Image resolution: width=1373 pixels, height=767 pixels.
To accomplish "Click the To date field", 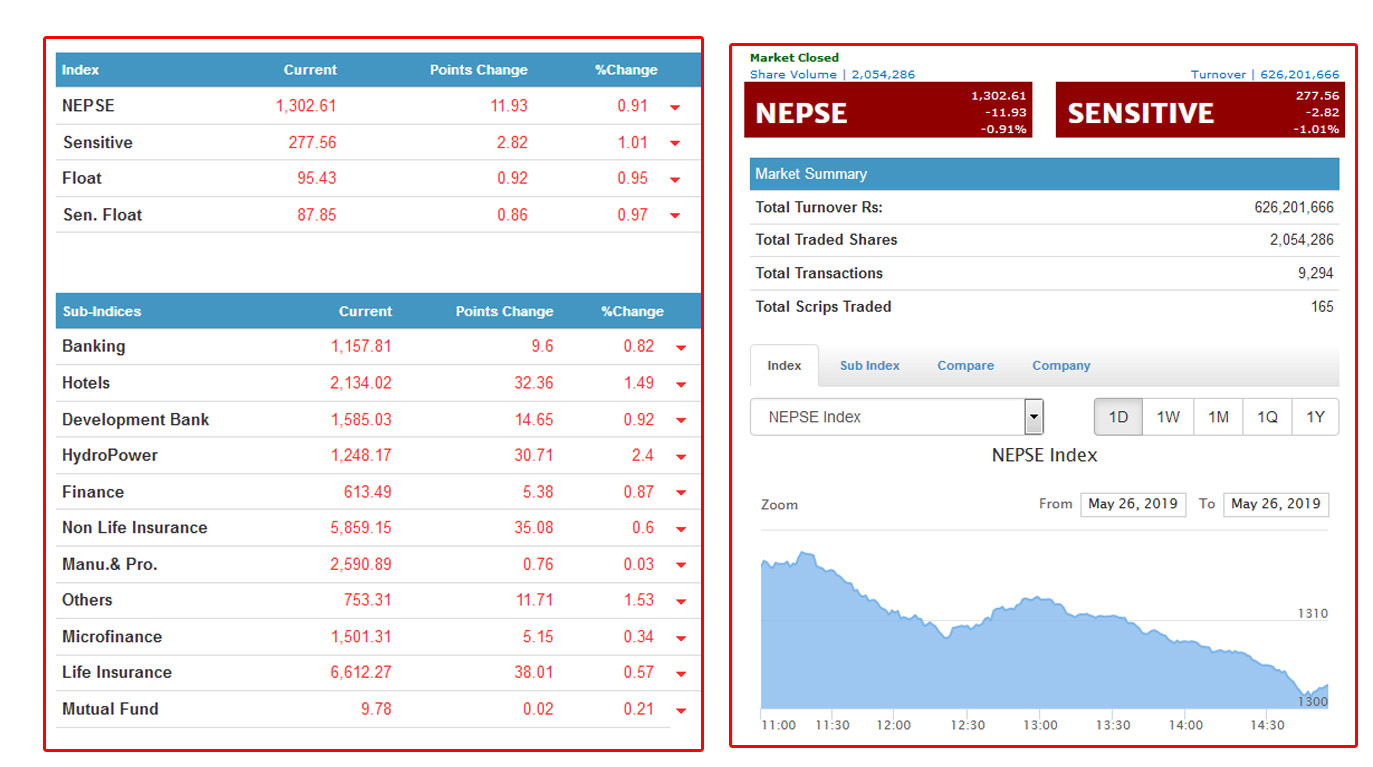I will click(x=1276, y=504).
